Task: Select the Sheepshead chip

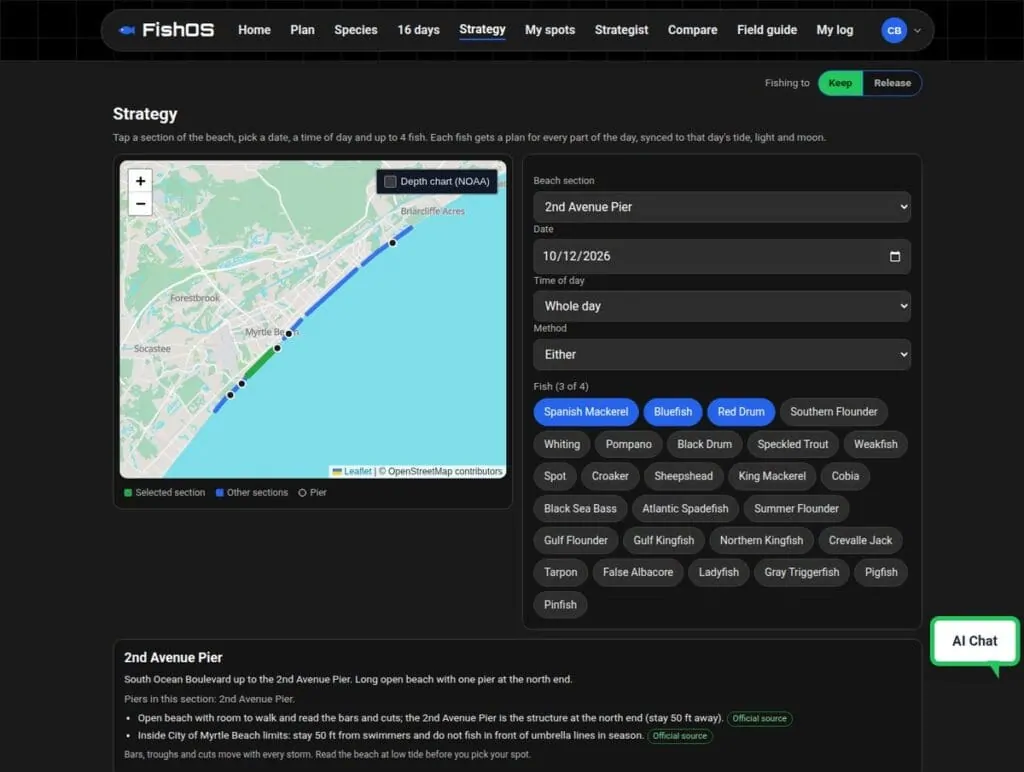Action: [683, 476]
